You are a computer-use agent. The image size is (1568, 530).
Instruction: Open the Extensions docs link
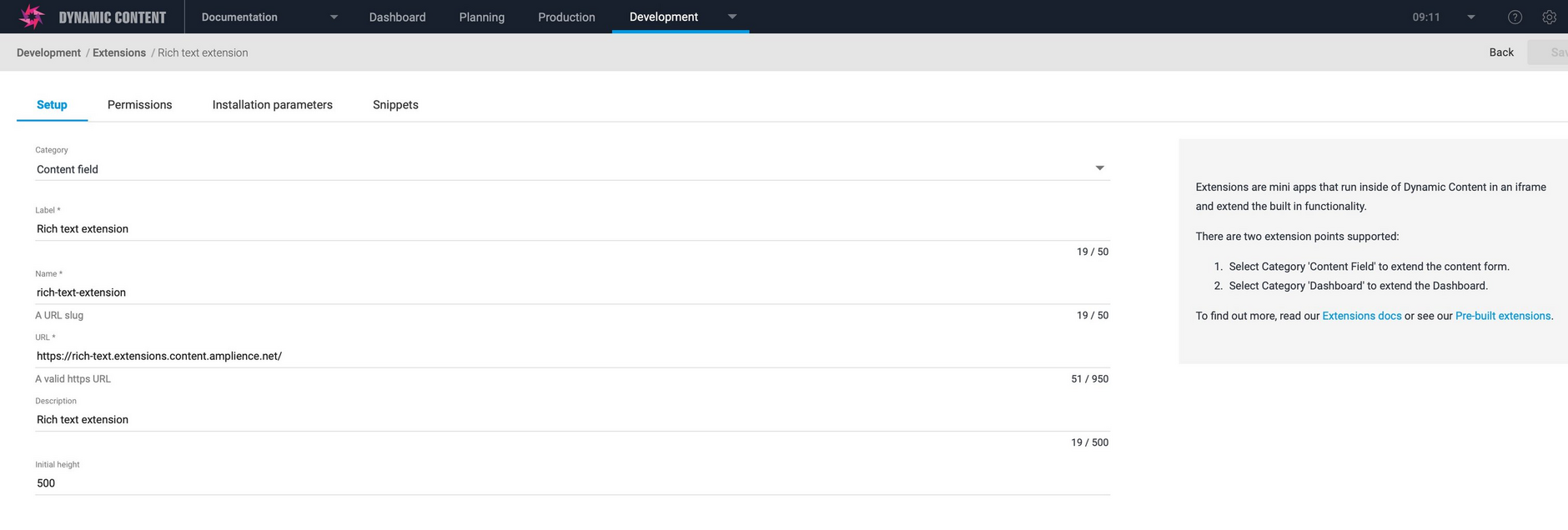click(1361, 316)
